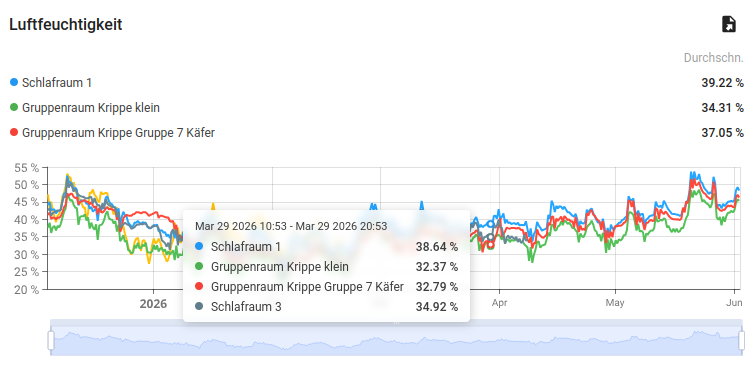Click the red Gruppe 7 Käfer legend dot
The height and width of the screenshot is (371, 753).
tap(14, 132)
